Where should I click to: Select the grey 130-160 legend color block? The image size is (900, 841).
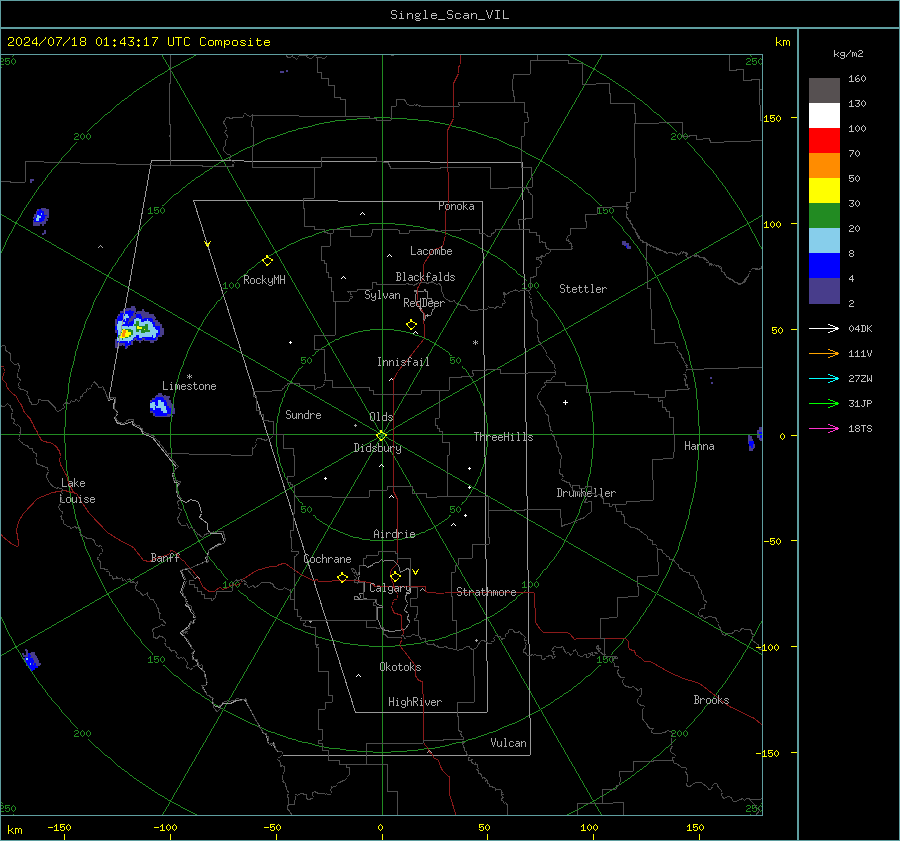pyautogui.click(x=824, y=91)
